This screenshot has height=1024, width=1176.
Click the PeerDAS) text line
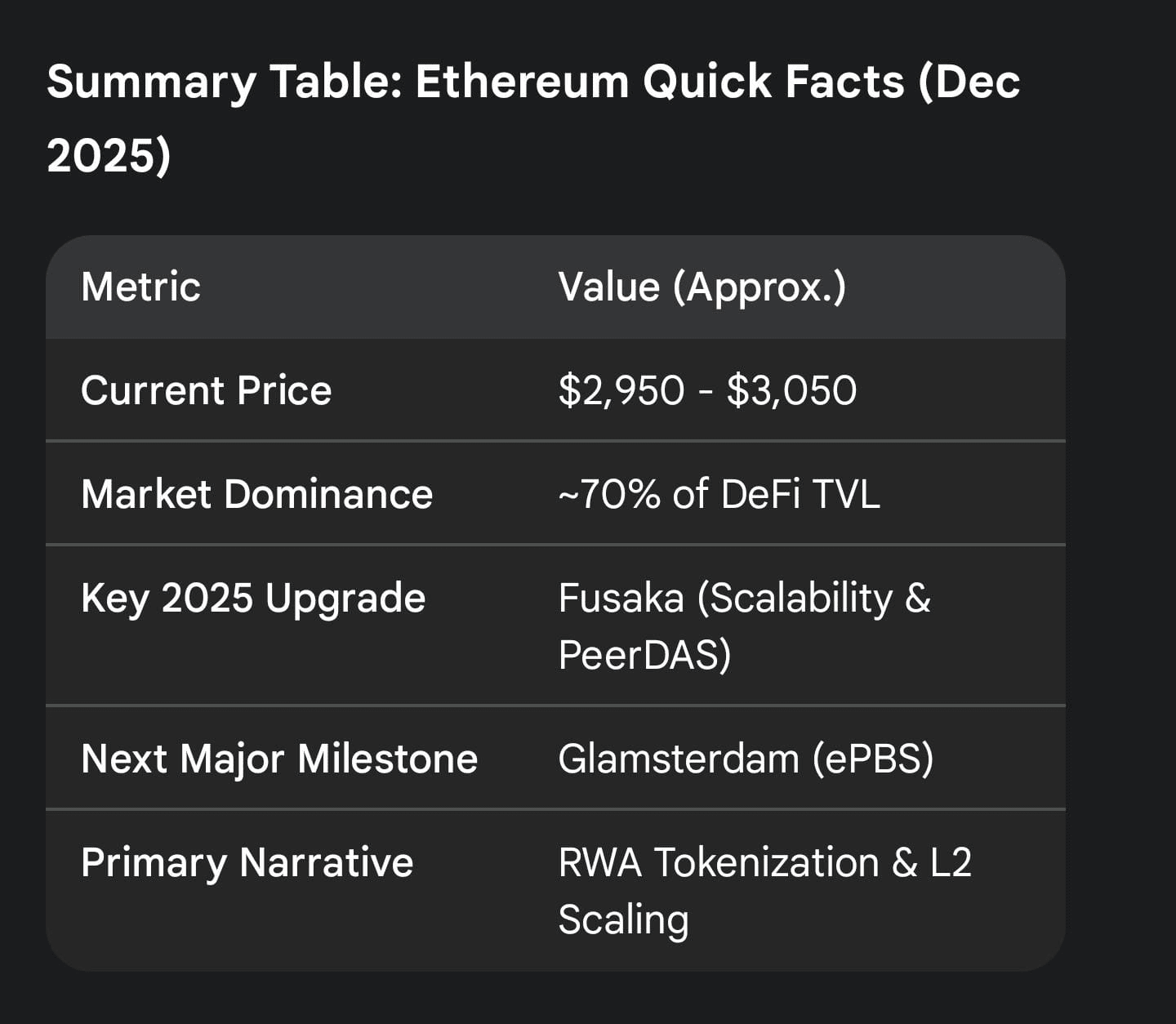tap(644, 655)
